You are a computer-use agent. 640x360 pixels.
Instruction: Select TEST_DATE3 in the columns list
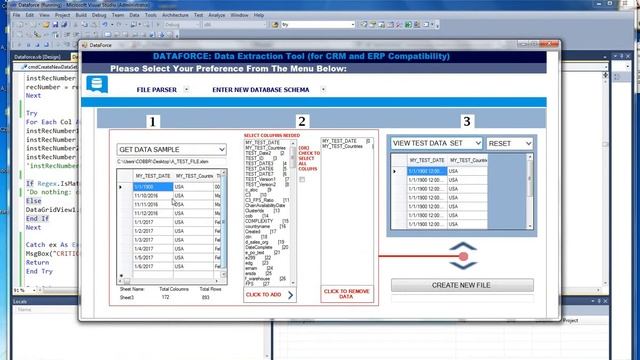click(265, 163)
